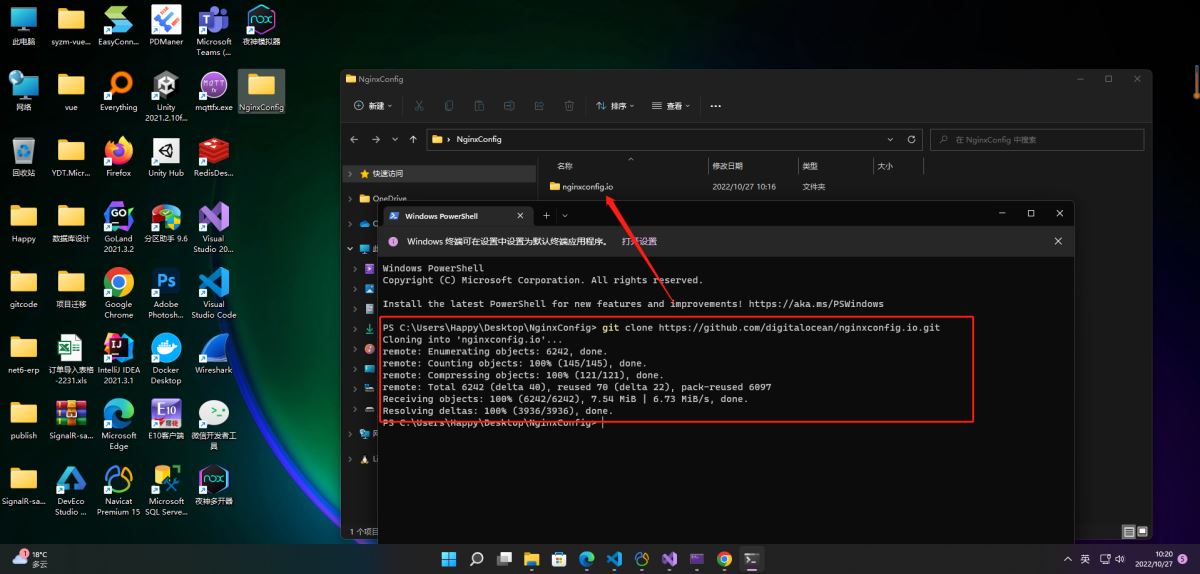
Task: Click the Explorer refresh button
Action: pos(911,140)
